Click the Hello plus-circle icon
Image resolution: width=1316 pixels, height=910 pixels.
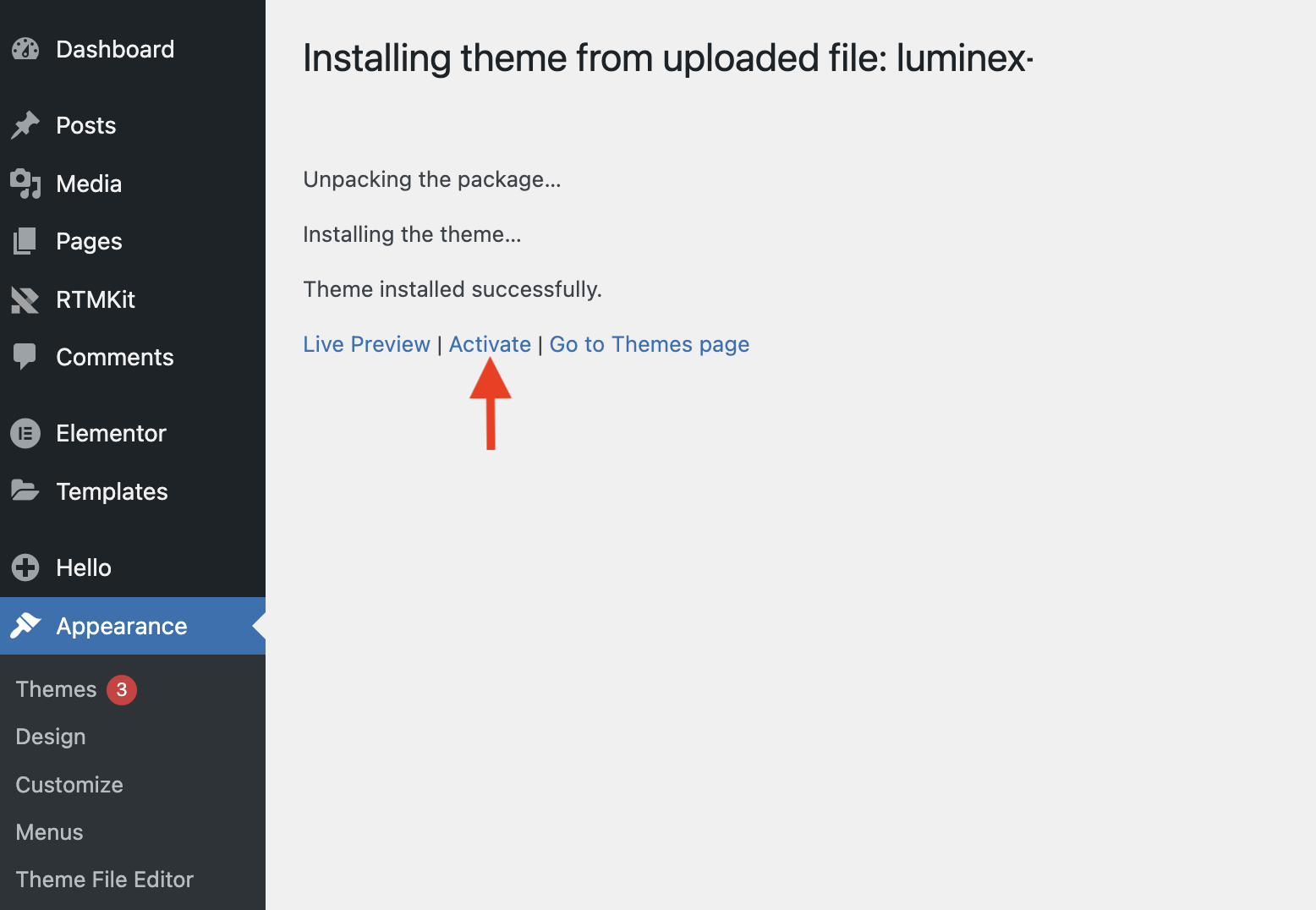click(25, 567)
